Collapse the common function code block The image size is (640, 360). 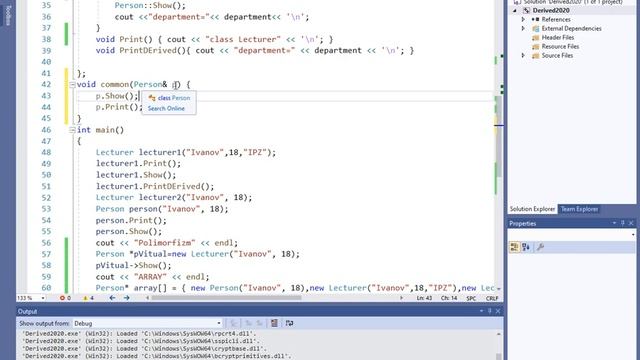(72, 85)
